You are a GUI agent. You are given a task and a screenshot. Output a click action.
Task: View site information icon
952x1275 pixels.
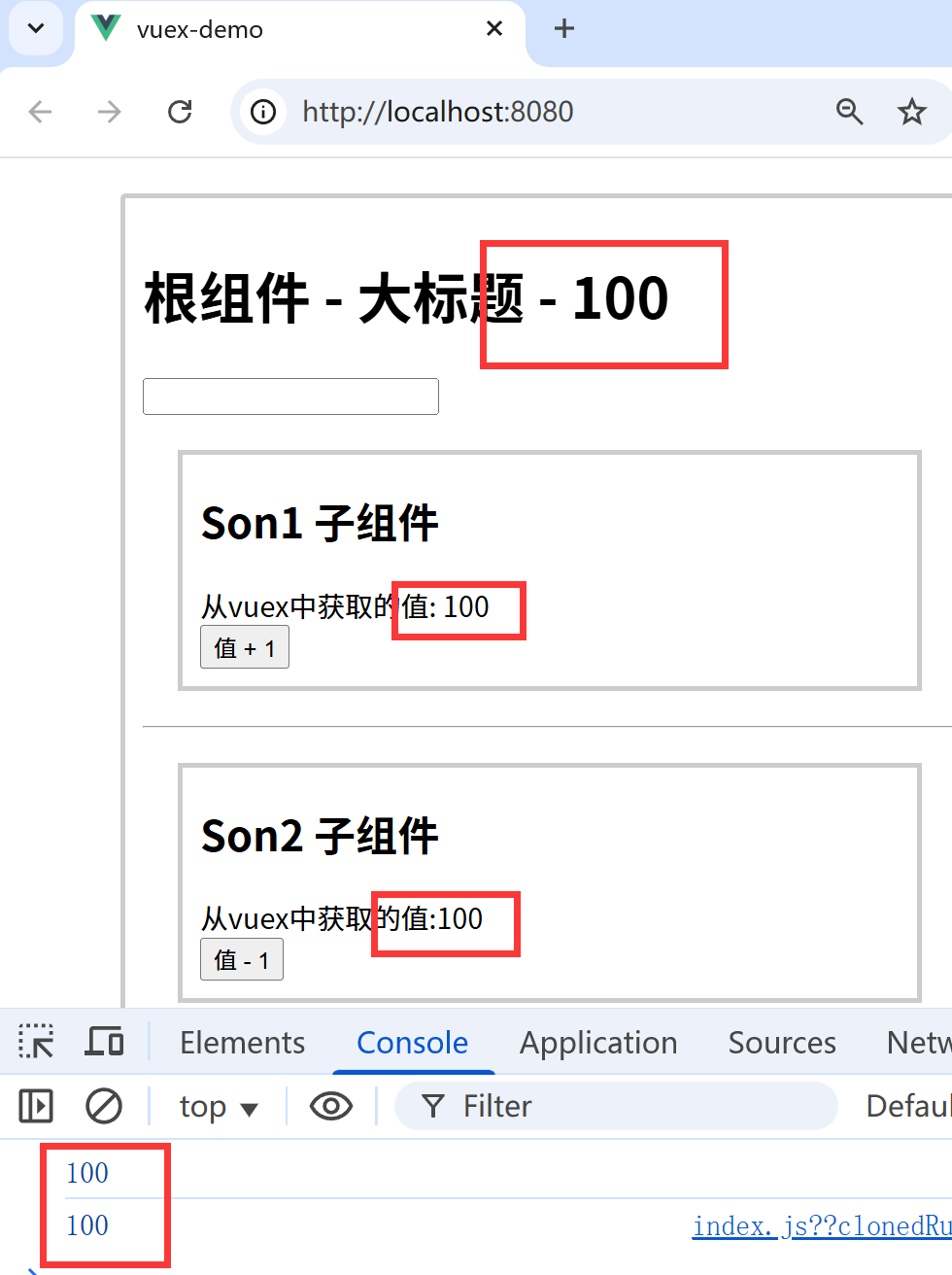[263, 112]
